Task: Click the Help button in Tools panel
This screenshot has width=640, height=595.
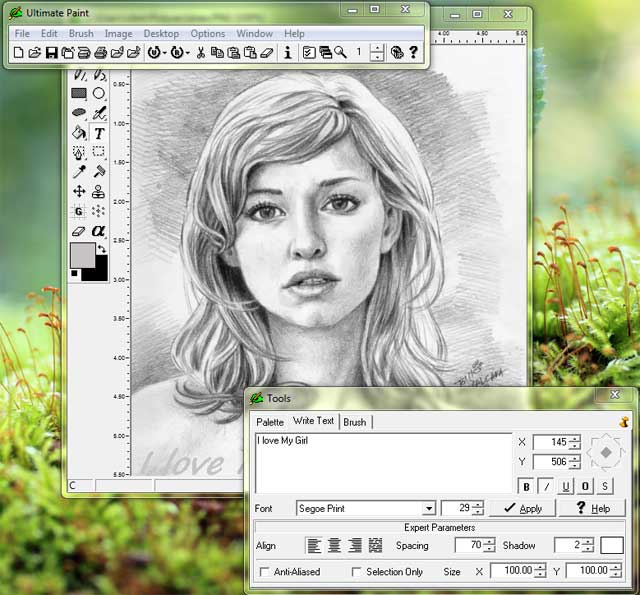Action: (592, 508)
